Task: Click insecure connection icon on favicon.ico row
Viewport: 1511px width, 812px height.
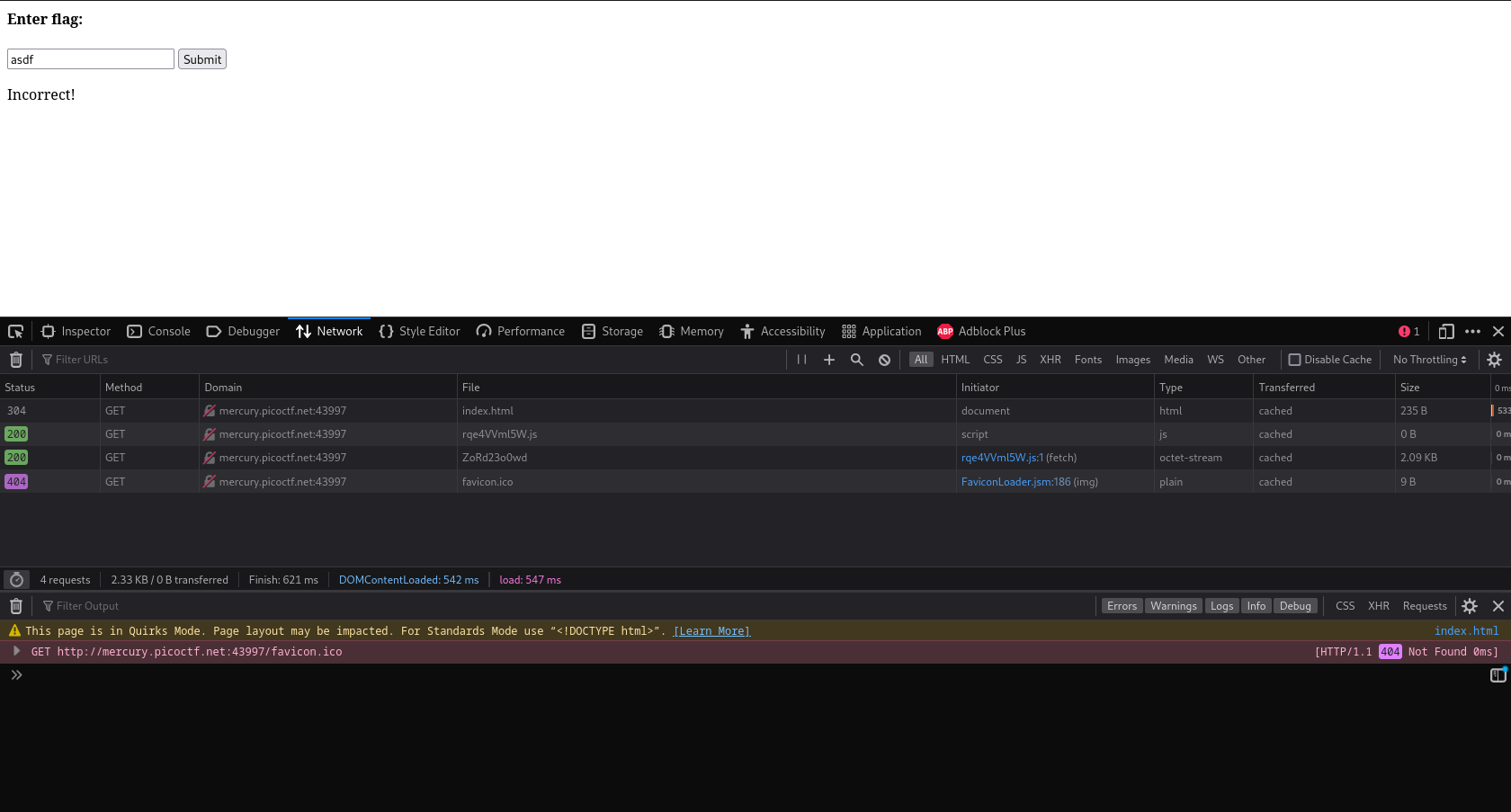Action: point(210,482)
